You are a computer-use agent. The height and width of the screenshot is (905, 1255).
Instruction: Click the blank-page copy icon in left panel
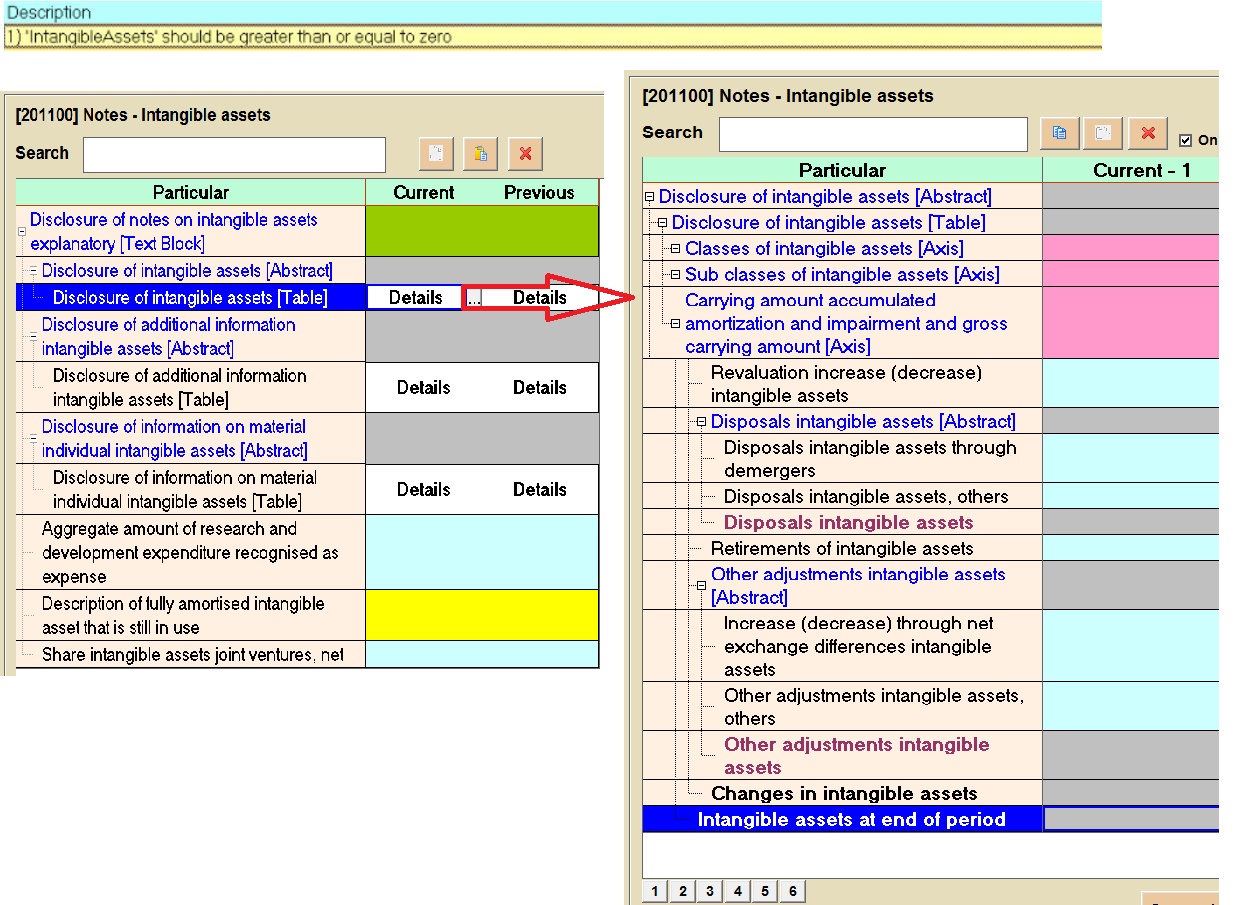point(436,154)
